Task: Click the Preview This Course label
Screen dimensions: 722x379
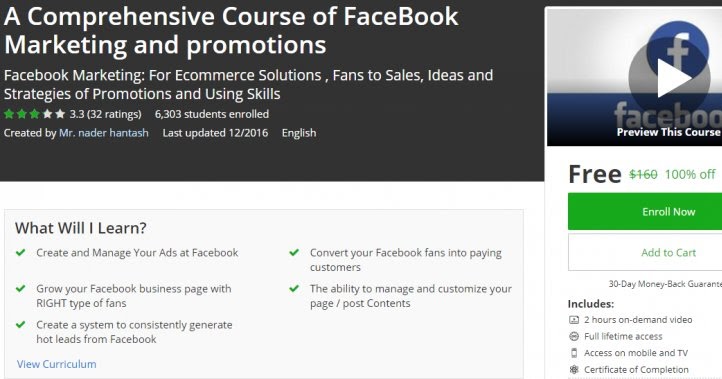Action: (x=669, y=132)
